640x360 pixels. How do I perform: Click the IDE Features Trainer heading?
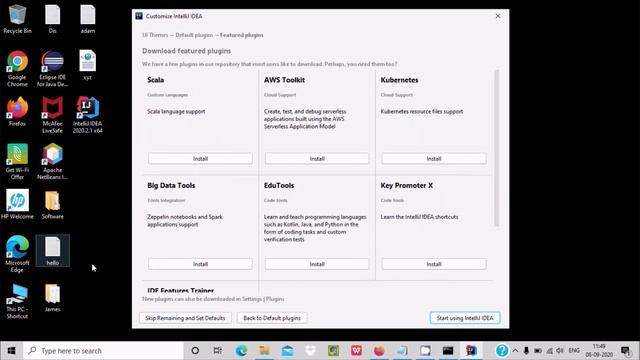(180, 290)
